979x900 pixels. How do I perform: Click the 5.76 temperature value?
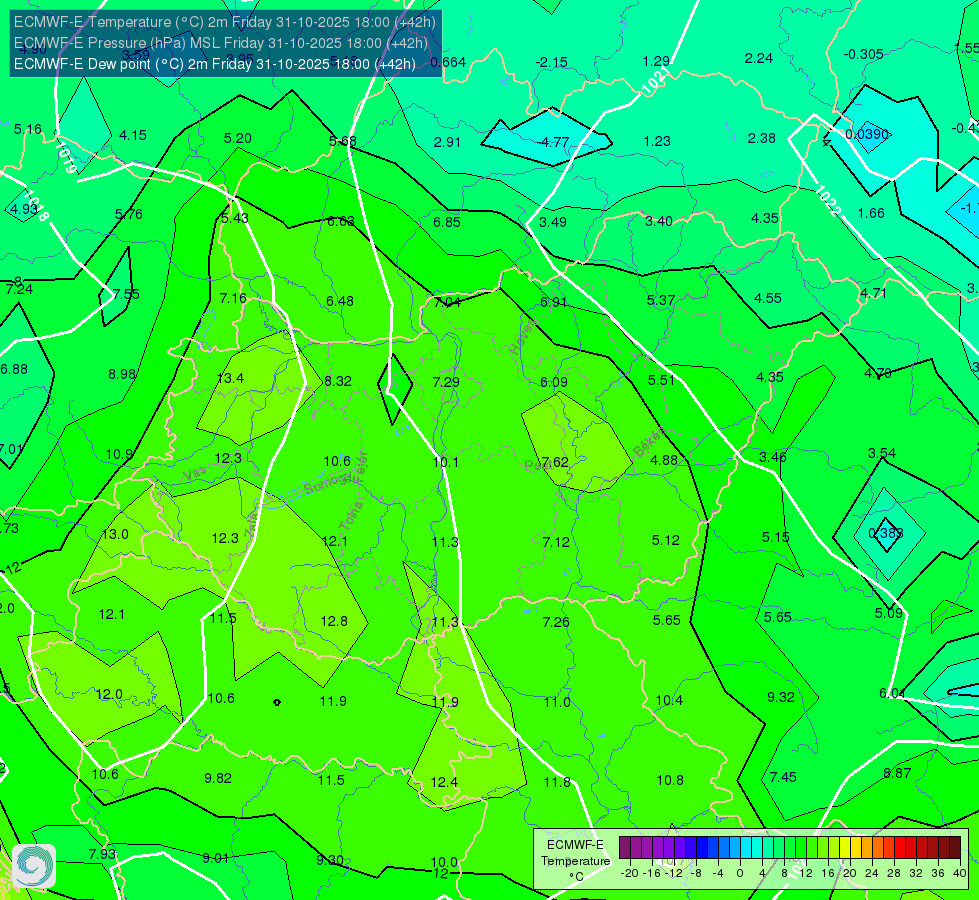point(129,214)
